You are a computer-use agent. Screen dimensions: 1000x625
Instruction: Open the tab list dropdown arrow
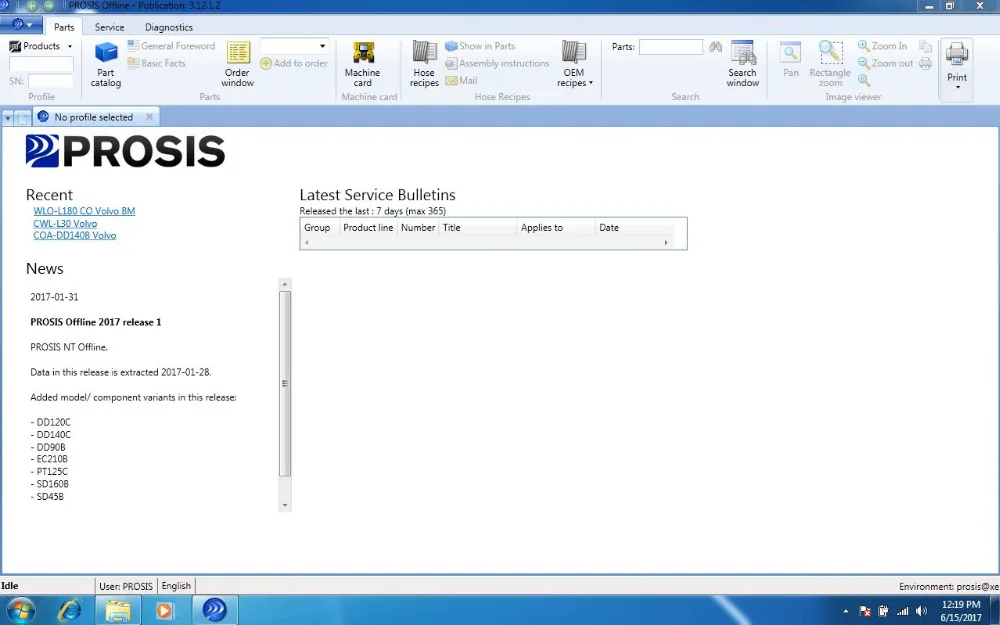8,118
